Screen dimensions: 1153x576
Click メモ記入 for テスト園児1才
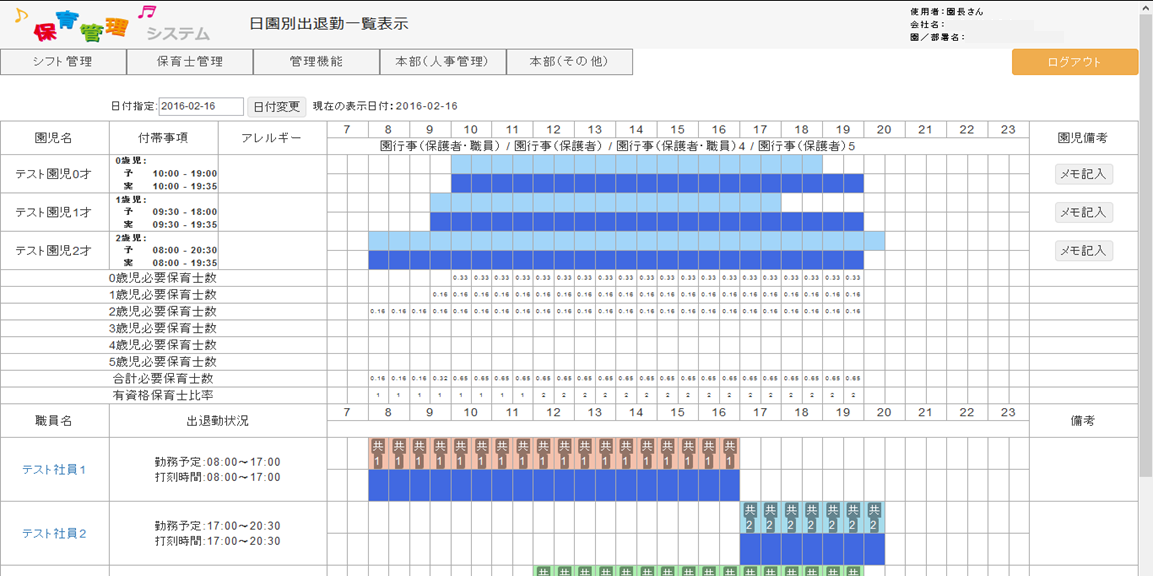tap(1084, 212)
